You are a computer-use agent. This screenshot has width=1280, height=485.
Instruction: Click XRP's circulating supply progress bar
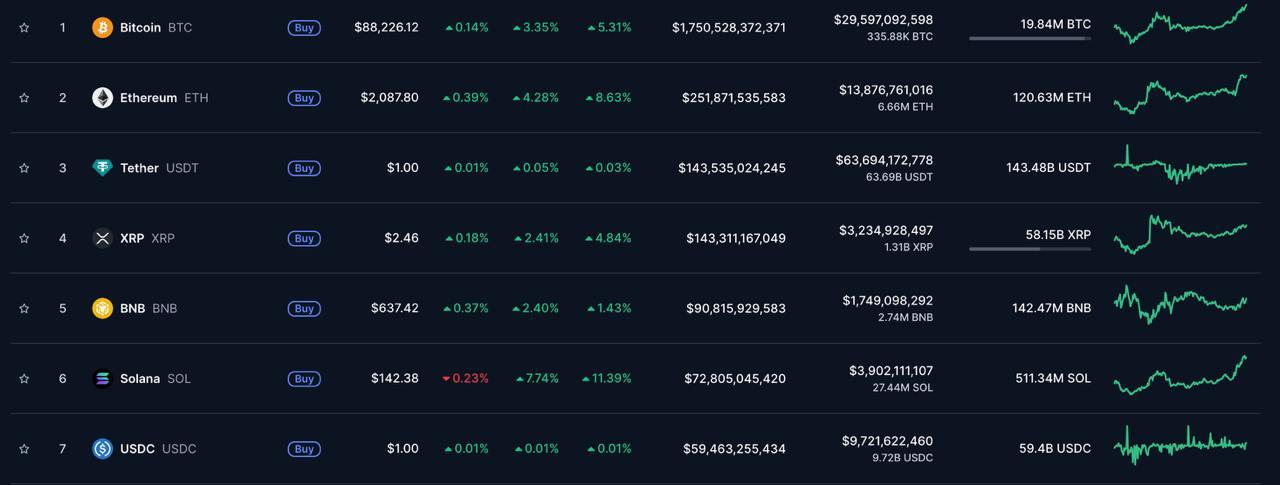(1030, 249)
